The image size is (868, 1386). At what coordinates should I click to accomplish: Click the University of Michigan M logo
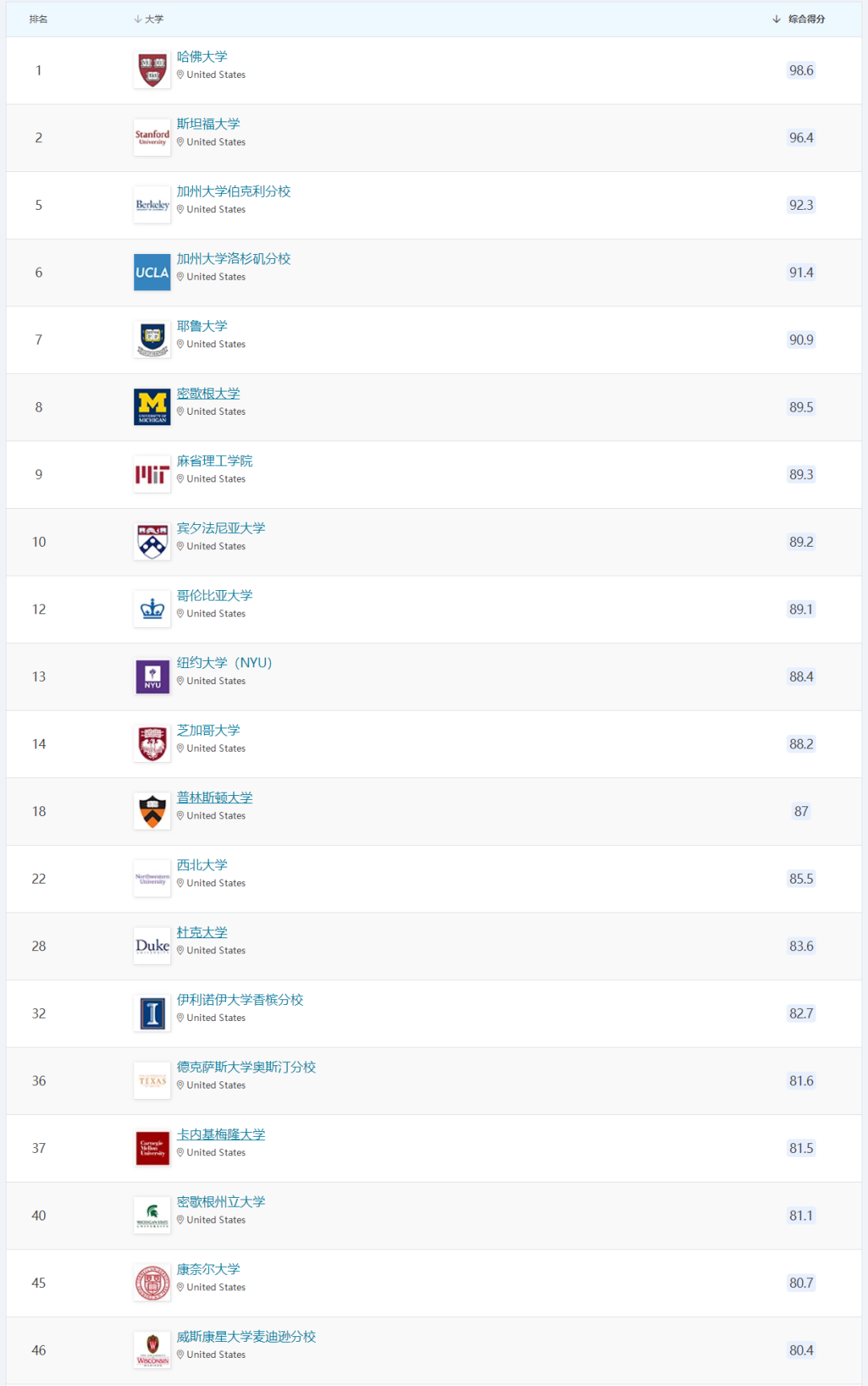click(x=152, y=408)
